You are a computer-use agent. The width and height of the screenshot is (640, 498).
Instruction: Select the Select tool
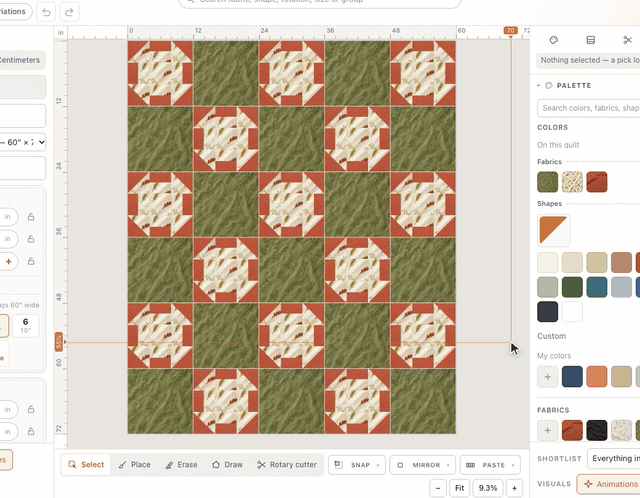86,465
